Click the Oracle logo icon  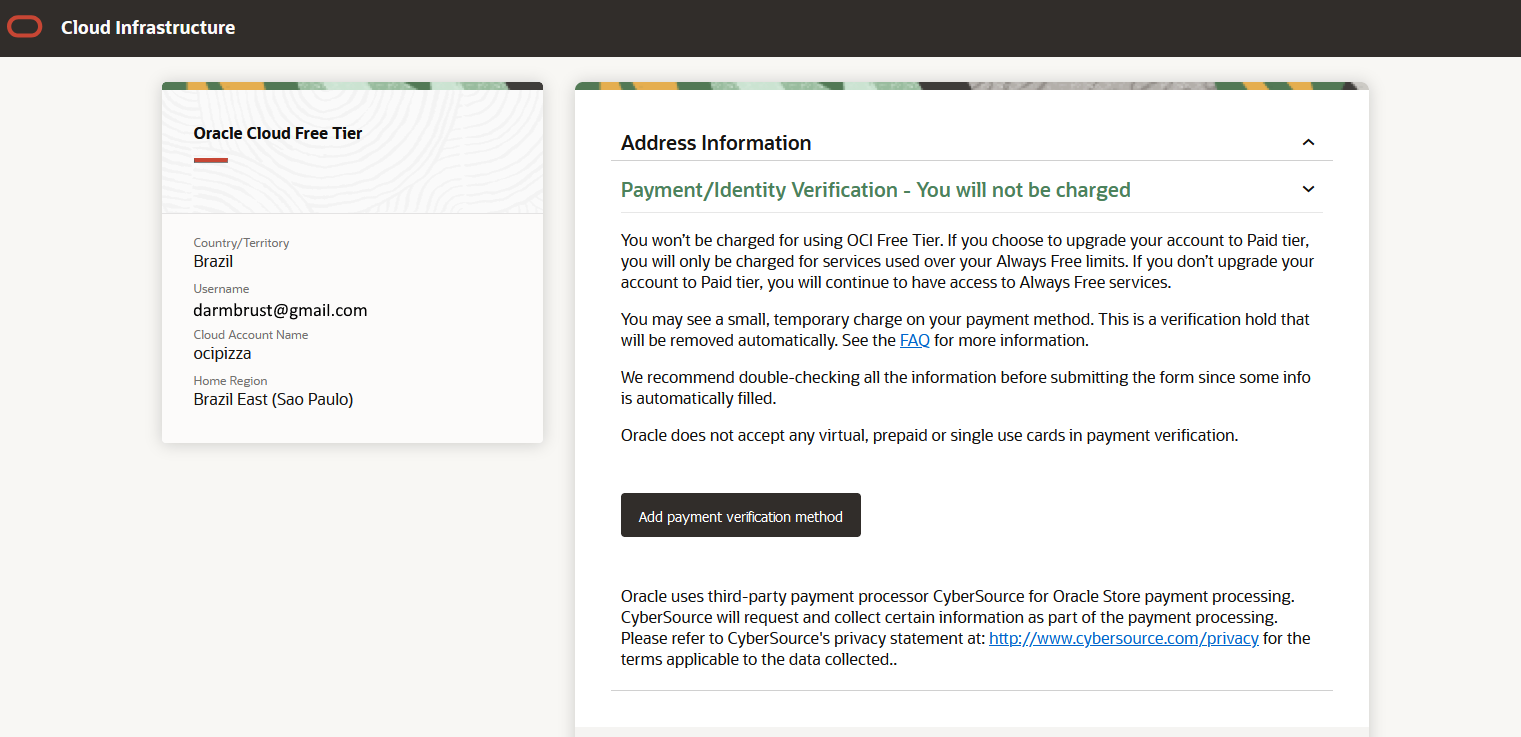(25, 28)
